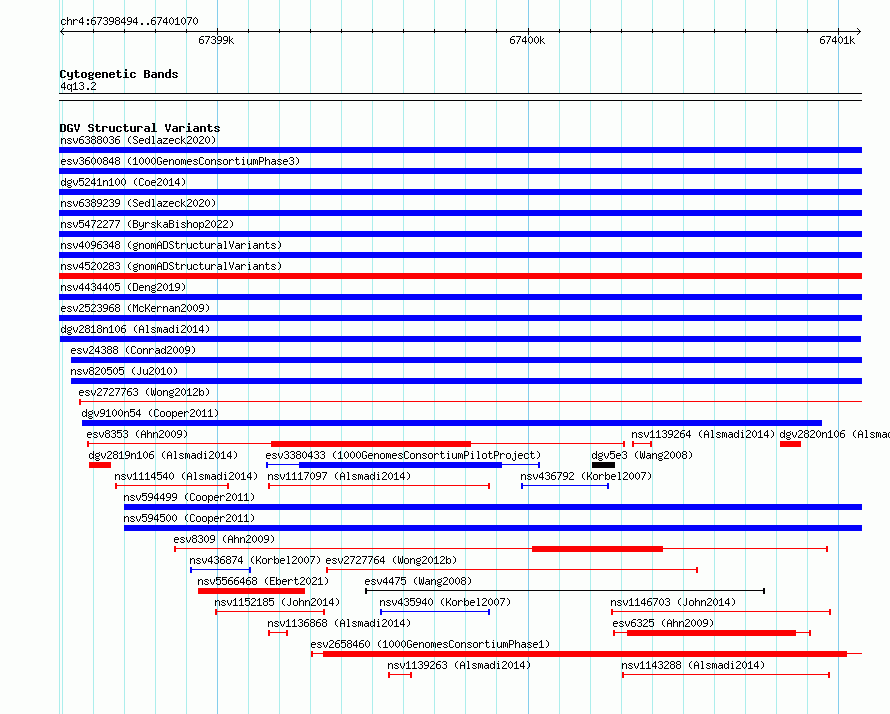Select the dgv2820n106 label
Viewport: 890px width, 714px height.
click(x=834, y=434)
